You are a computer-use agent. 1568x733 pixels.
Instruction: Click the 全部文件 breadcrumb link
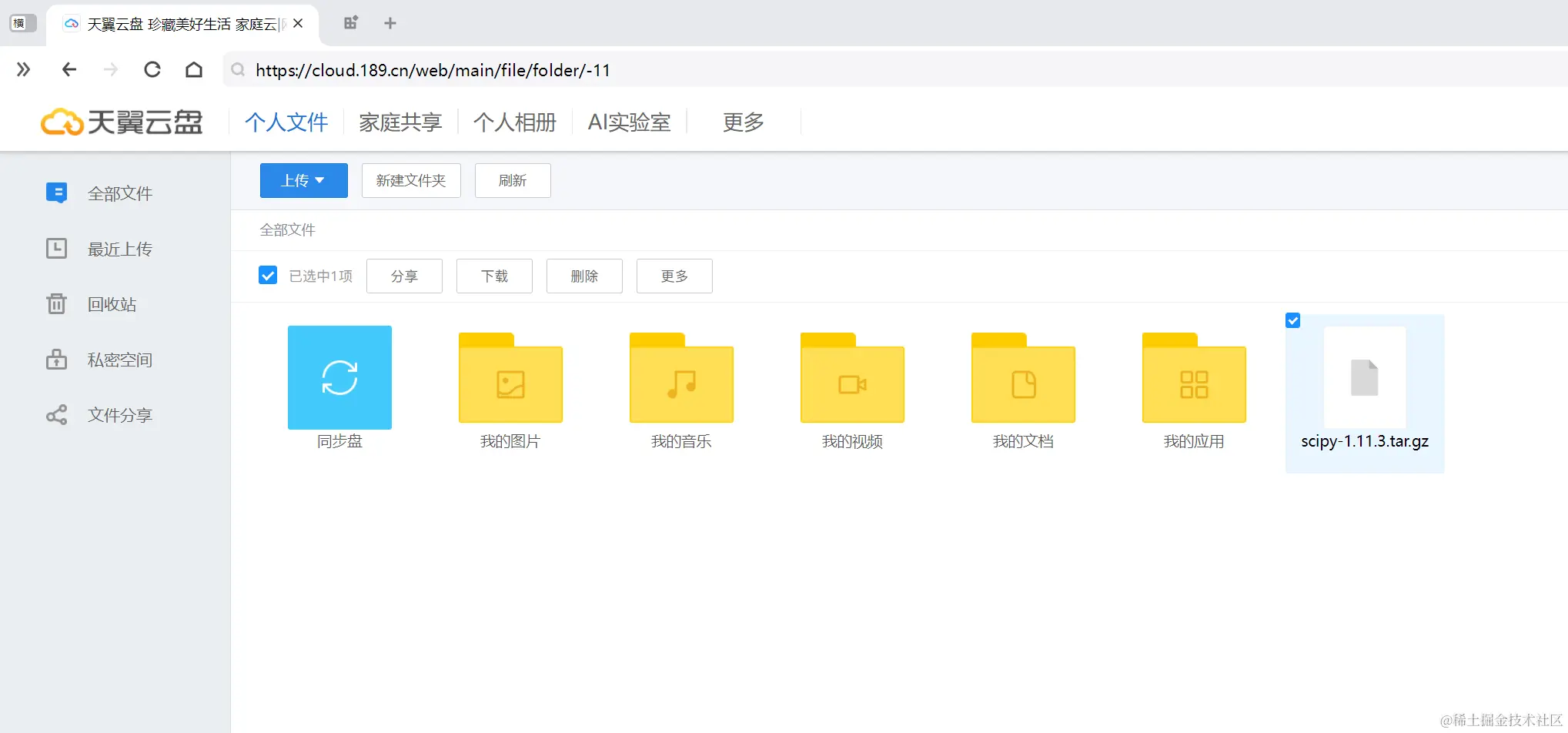(288, 229)
